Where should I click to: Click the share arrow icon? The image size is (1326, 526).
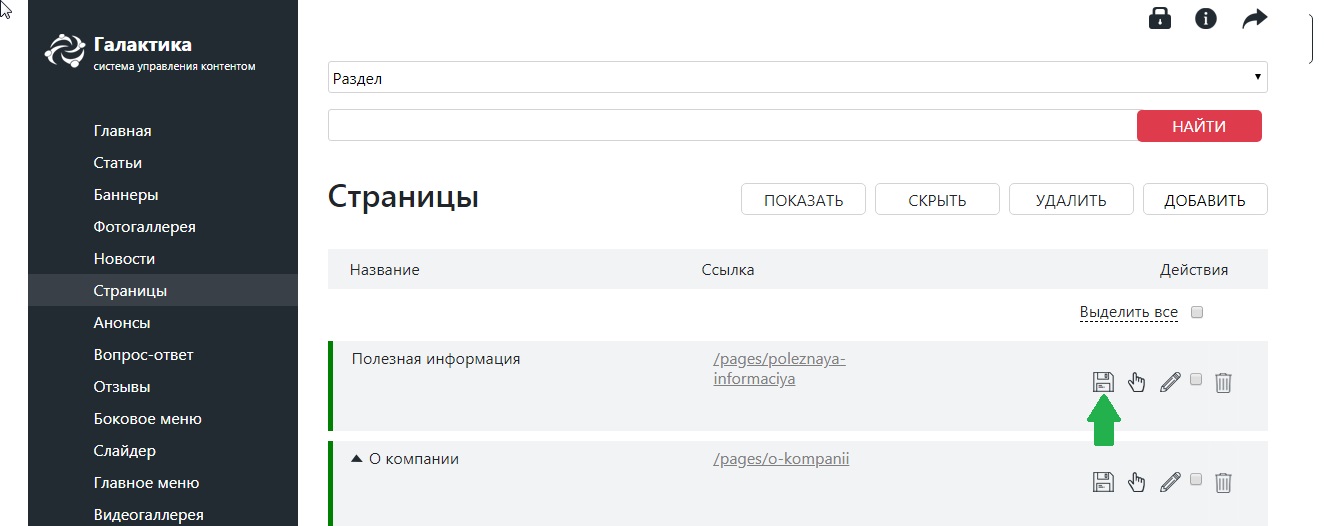point(1254,18)
